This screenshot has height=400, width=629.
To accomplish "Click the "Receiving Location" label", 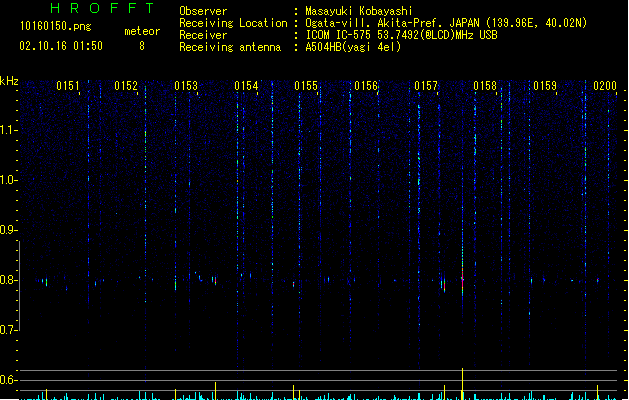I will (233, 23).
